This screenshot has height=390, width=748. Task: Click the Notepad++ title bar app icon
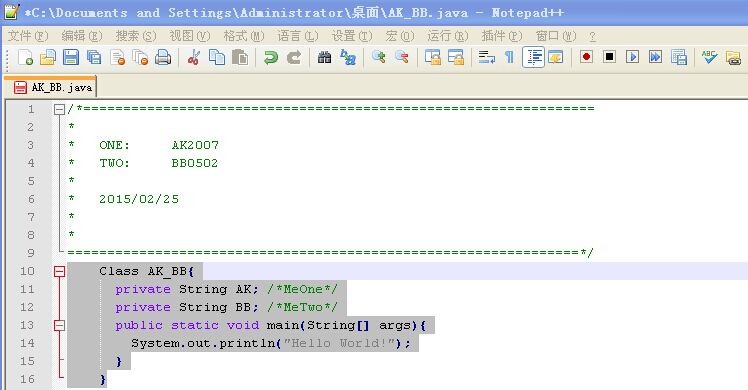[x=11, y=11]
